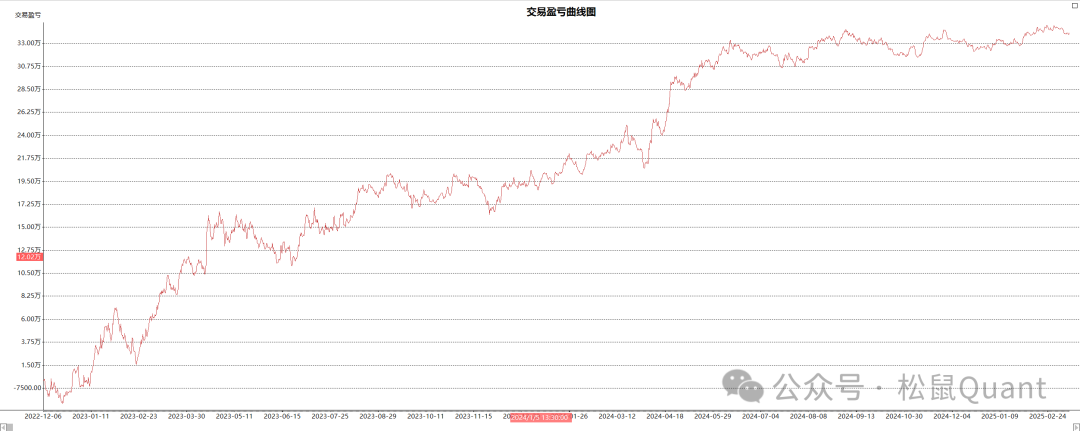
Task: Click the right scroll arrow at chart bottom
Action: click(1074, 427)
